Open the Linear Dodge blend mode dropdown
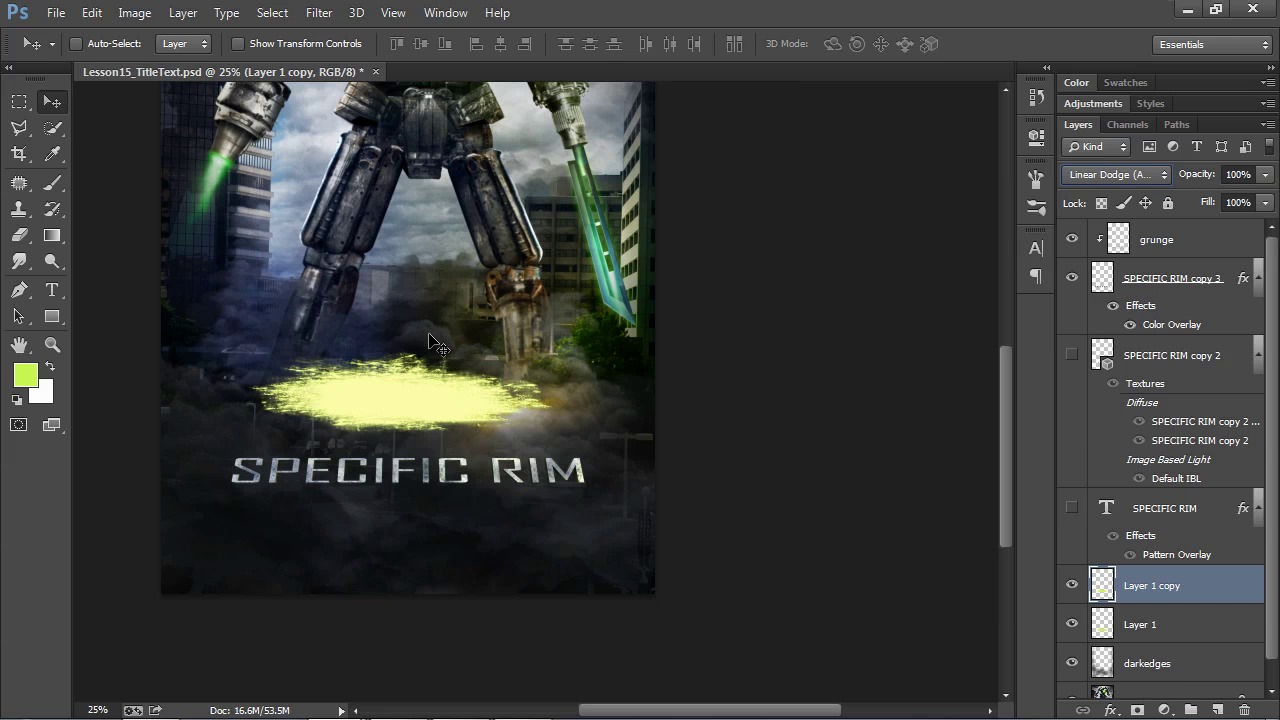The height and width of the screenshot is (720, 1280). coord(1116,175)
